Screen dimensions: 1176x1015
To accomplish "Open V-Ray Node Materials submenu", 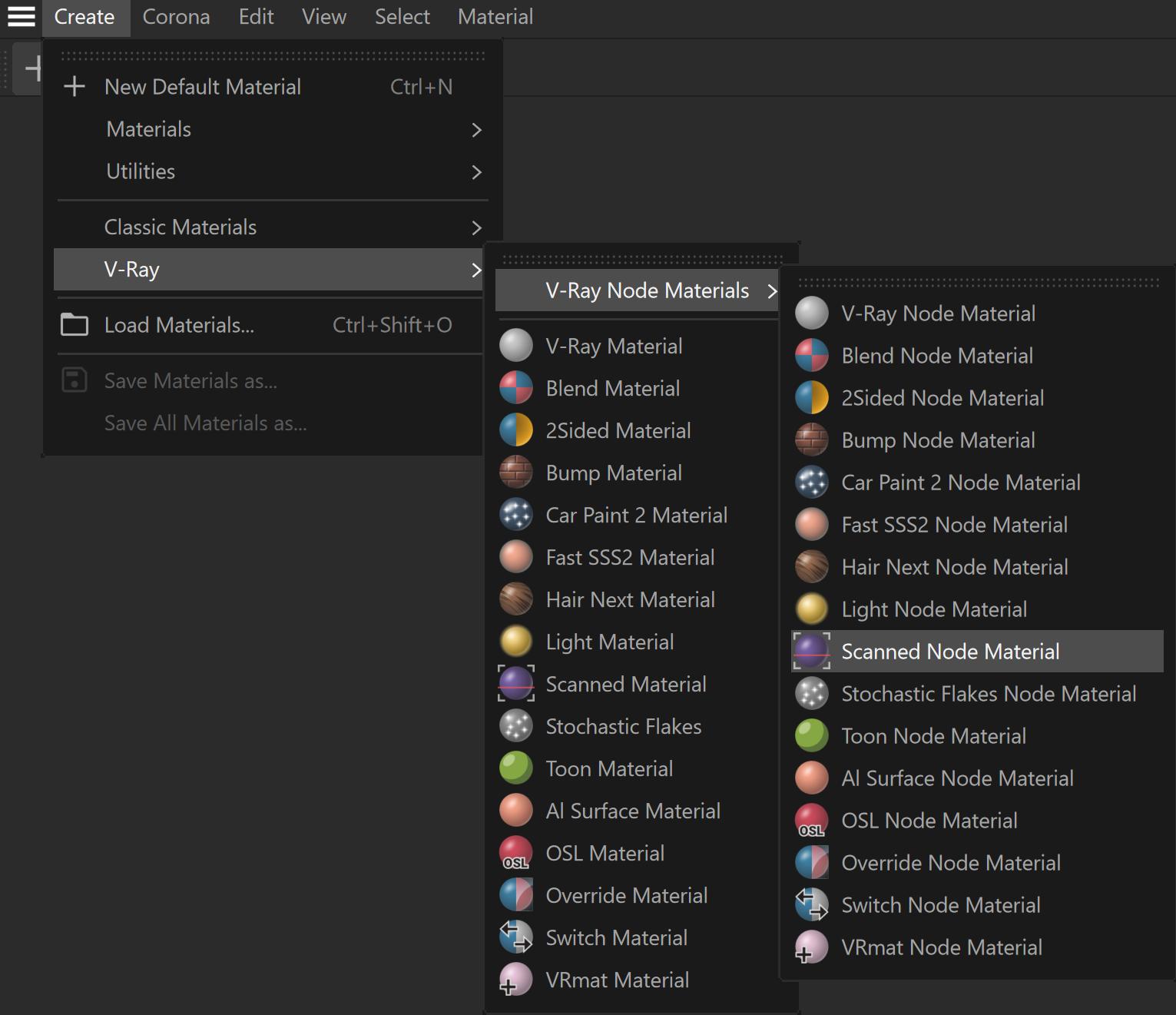I will 638,290.
